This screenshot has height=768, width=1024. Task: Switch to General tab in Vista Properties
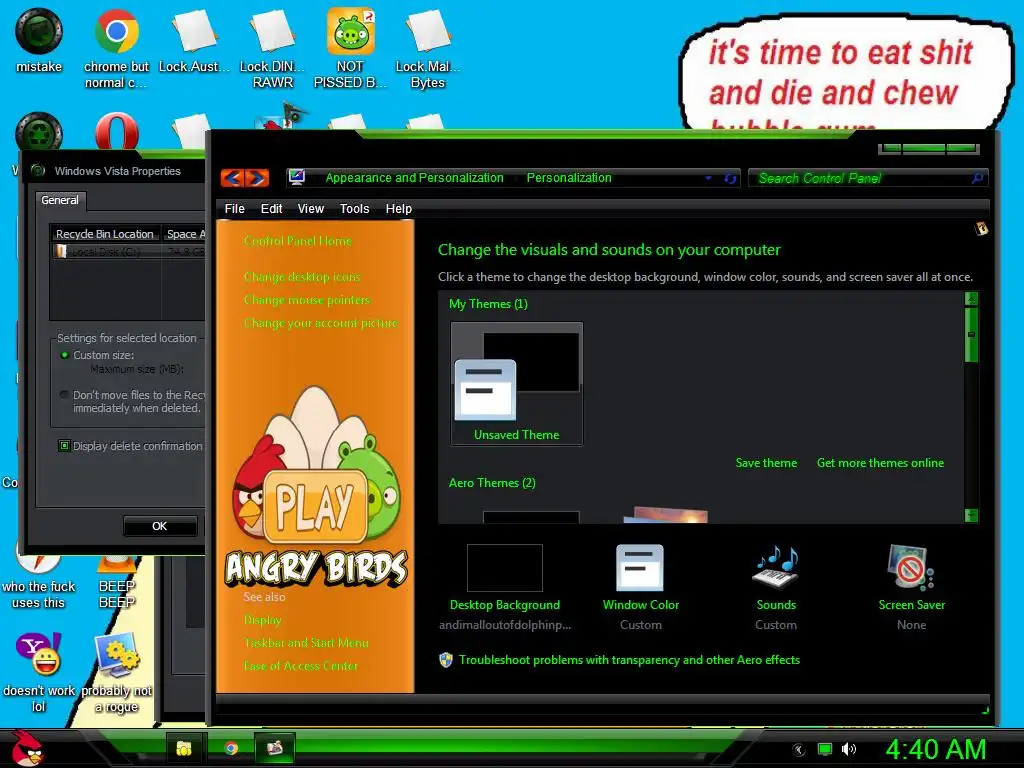click(x=60, y=200)
